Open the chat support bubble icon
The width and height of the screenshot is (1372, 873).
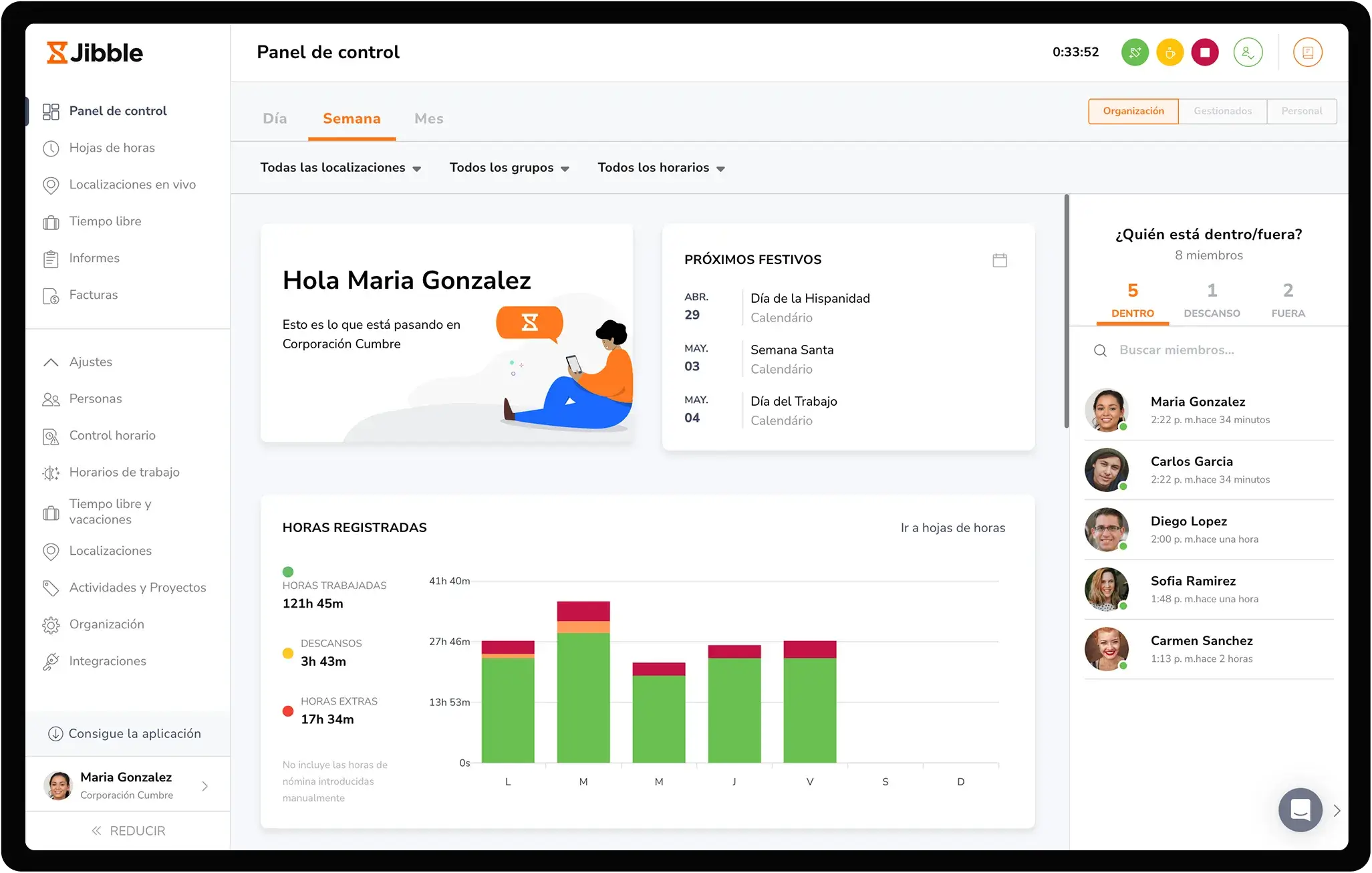[1300, 810]
